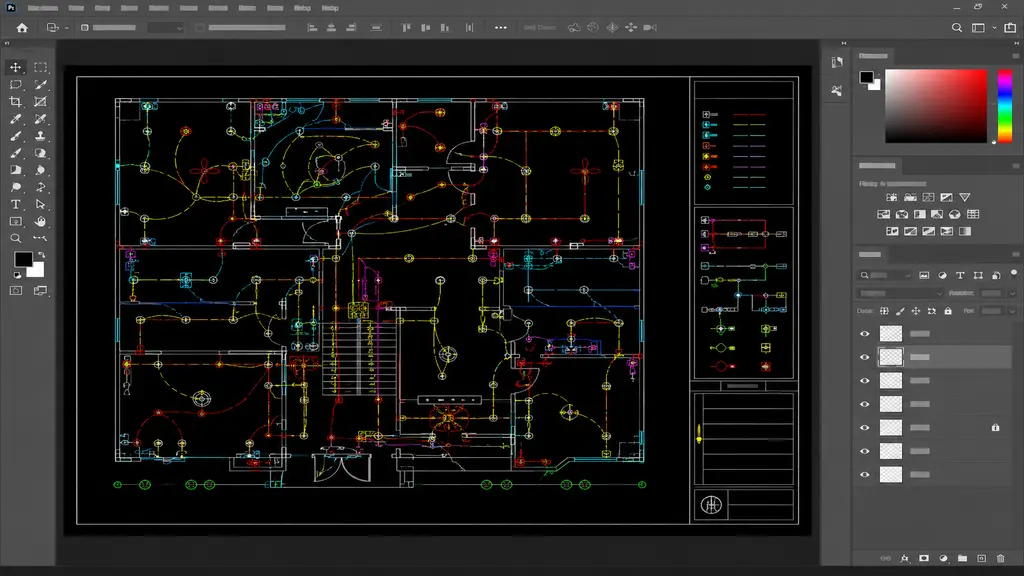Open the layer filter type dropdown

(885, 276)
